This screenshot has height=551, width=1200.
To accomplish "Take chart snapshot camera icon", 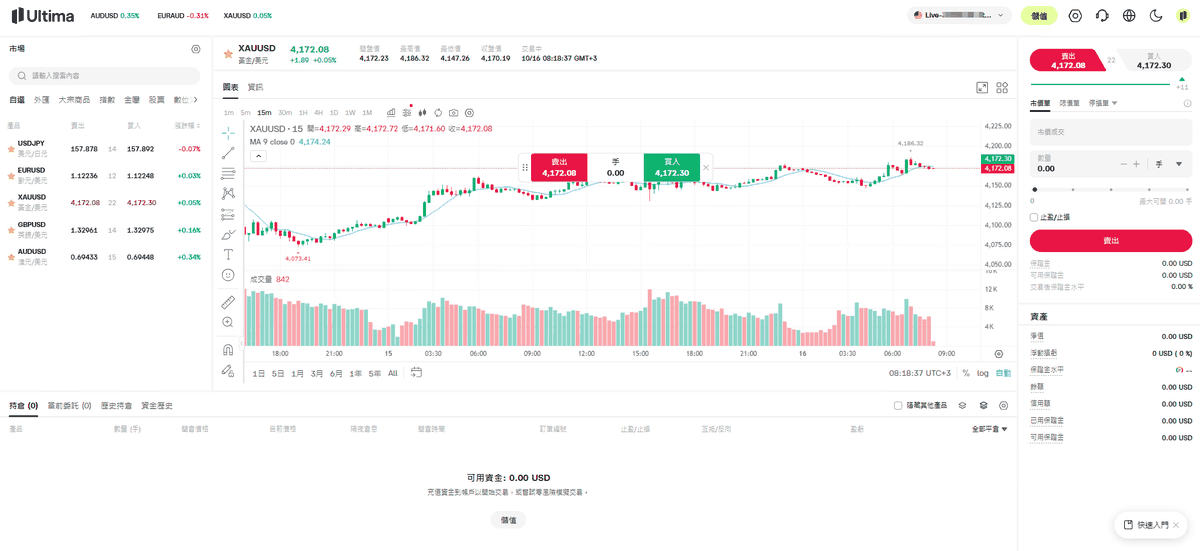I will tap(454, 112).
